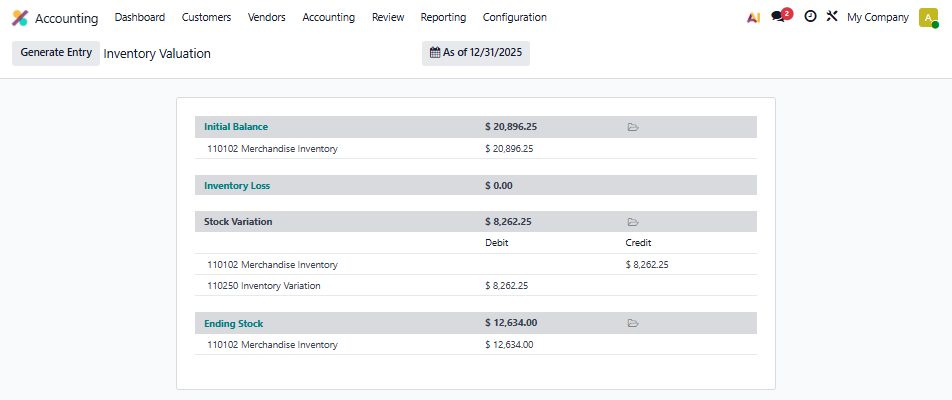Screen dimensions: 952x400
Task: Open the As of 12/31/2025 date picker
Action: point(476,53)
